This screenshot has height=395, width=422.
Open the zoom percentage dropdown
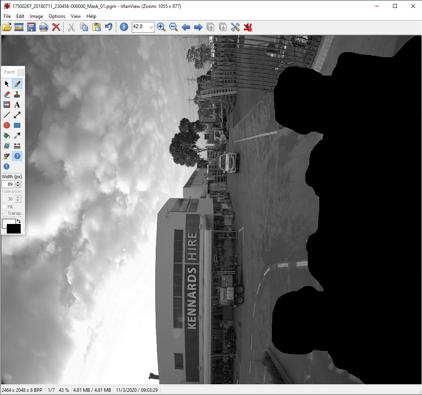click(x=151, y=27)
